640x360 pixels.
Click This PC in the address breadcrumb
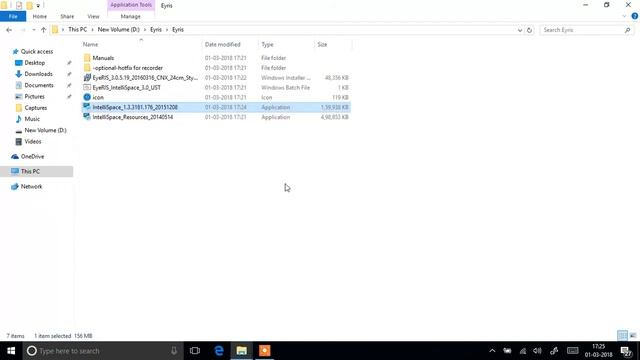tap(78, 30)
